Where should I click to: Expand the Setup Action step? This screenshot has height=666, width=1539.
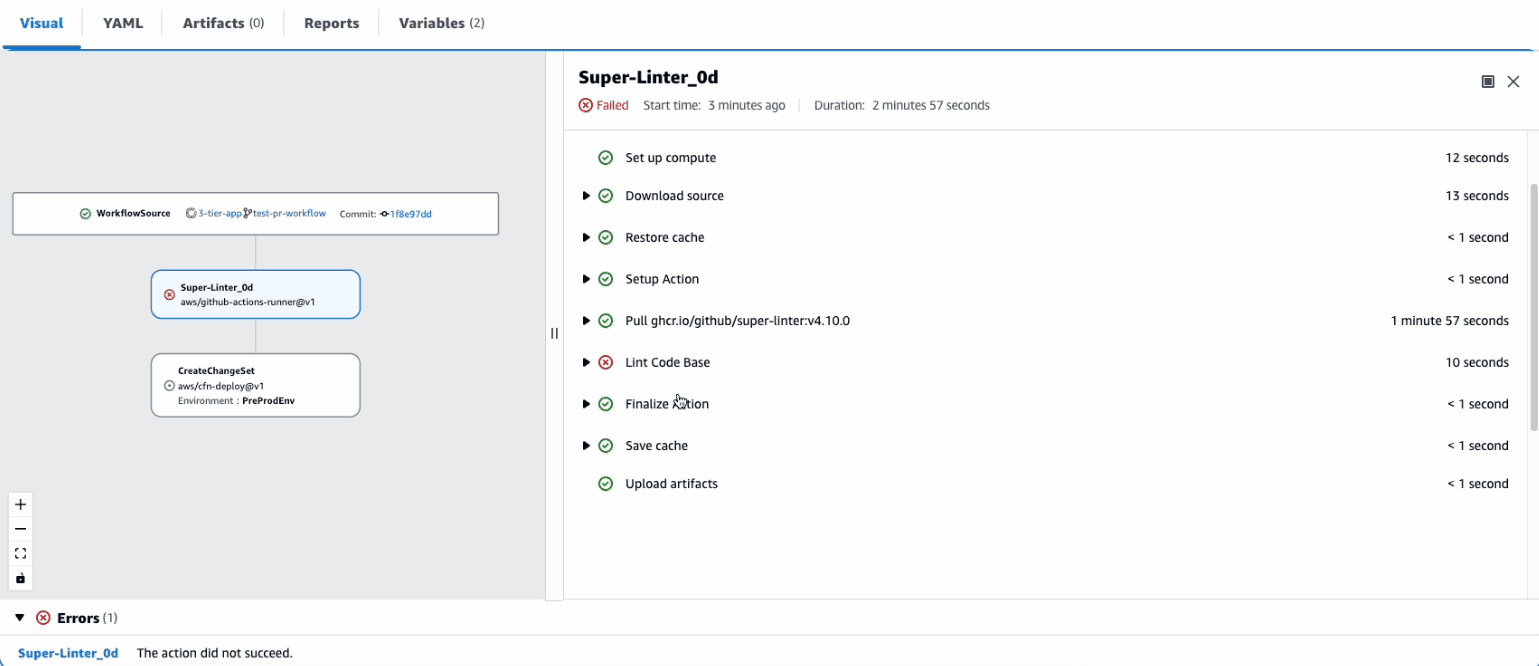(586, 279)
